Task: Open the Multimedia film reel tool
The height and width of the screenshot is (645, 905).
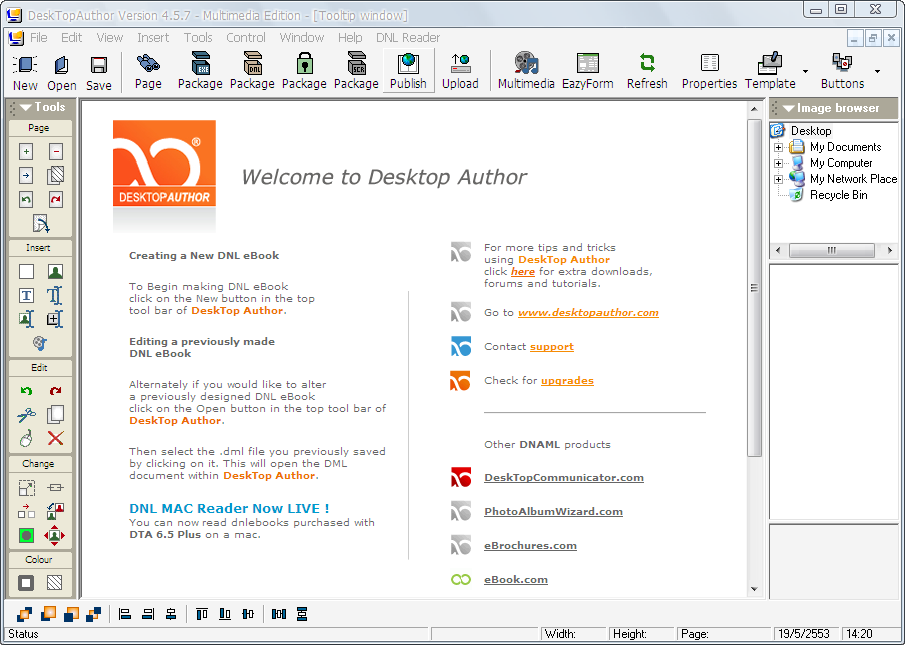Action: (526, 72)
